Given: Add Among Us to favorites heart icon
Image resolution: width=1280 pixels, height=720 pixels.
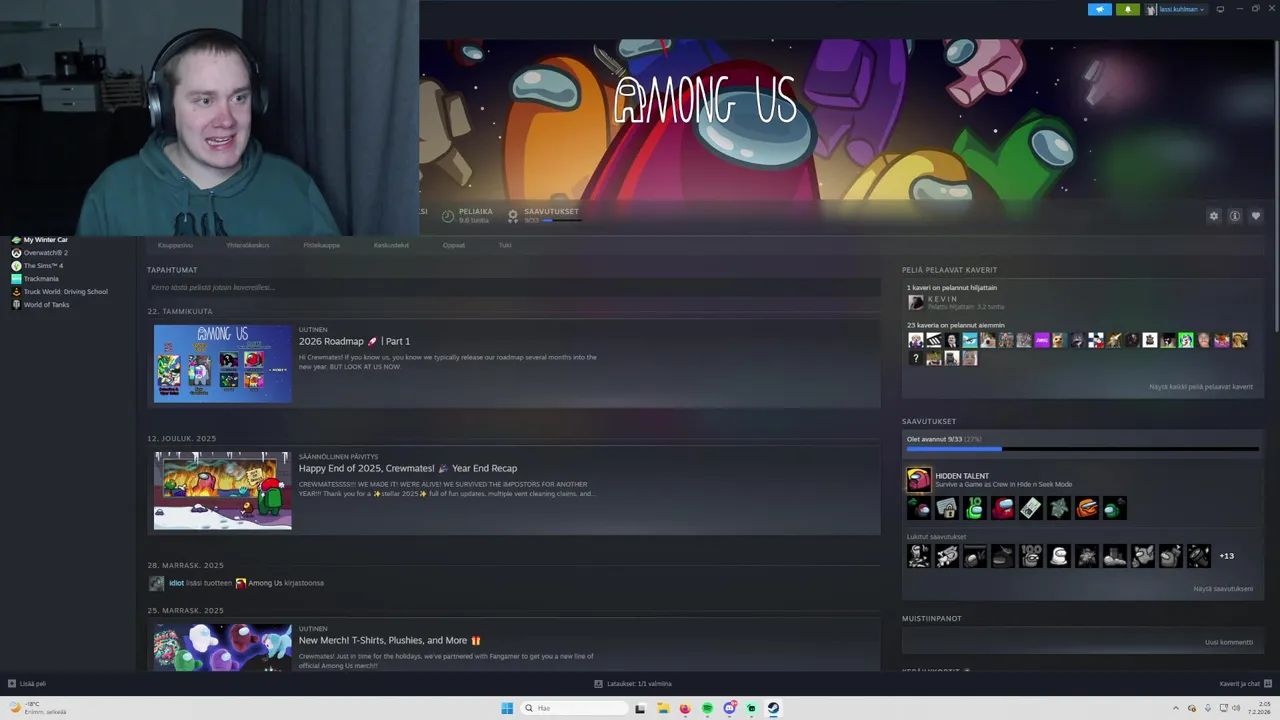Looking at the screenshot, I should coord(1256,216).
